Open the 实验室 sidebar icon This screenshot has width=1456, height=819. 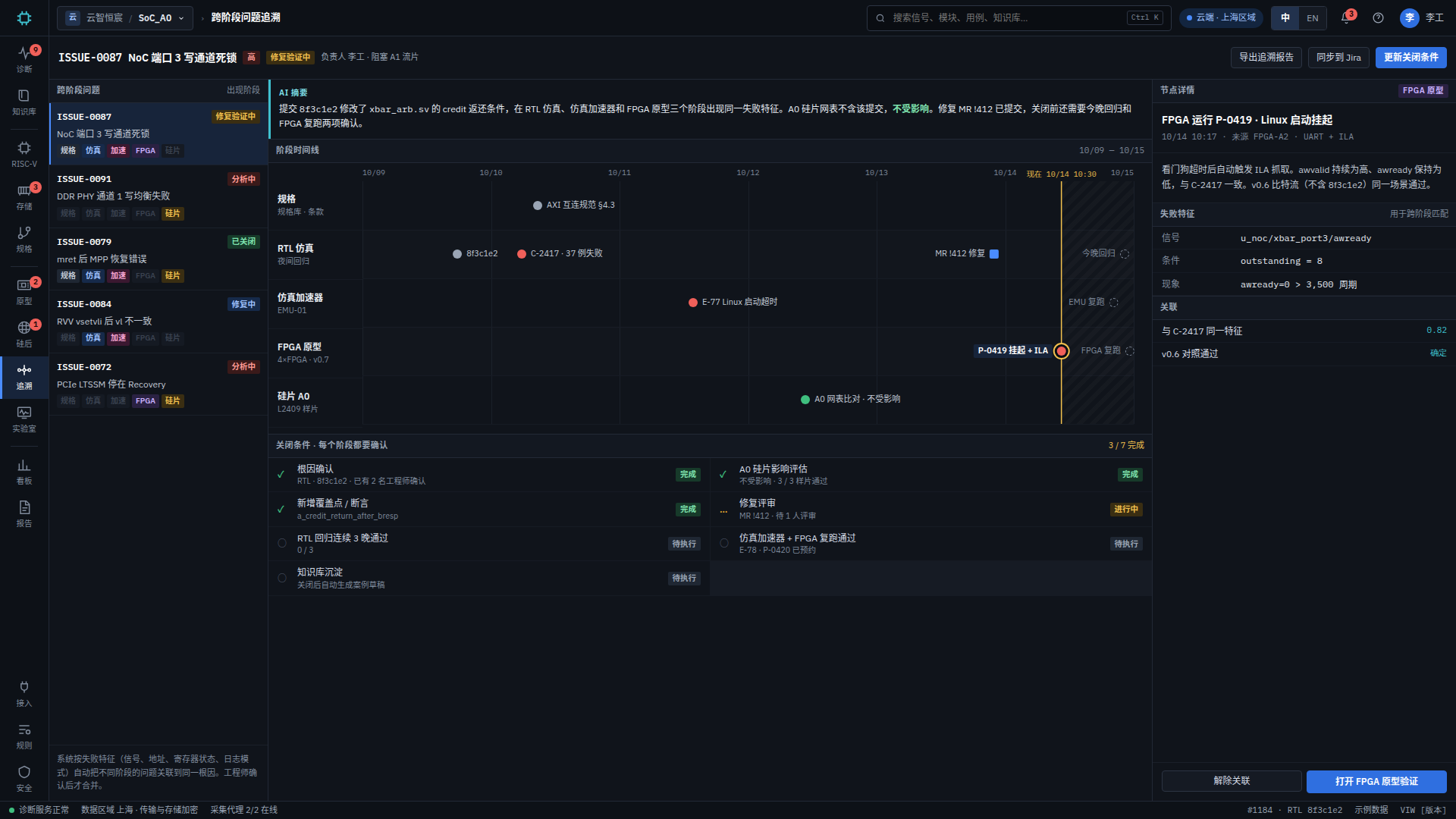click(x=24, y=419)
